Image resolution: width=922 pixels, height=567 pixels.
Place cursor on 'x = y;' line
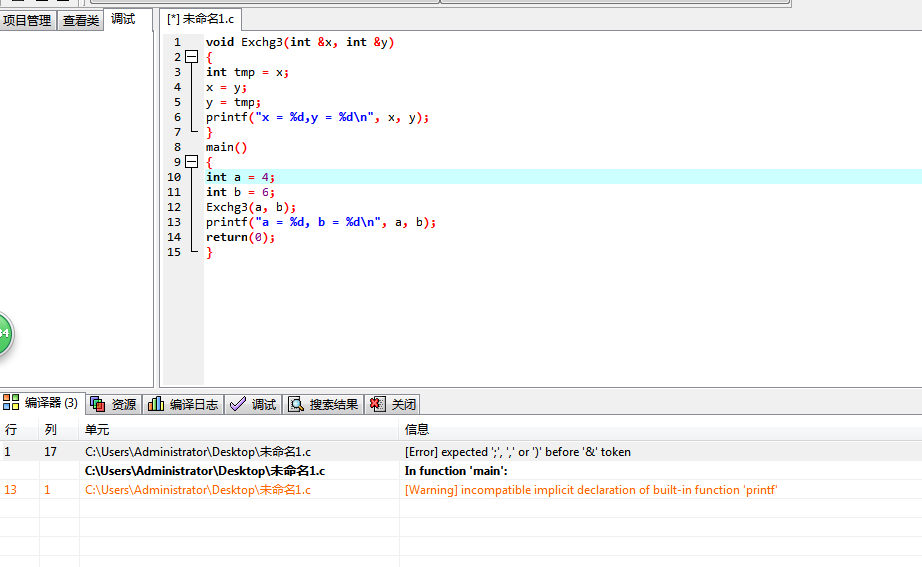point(226,88)
